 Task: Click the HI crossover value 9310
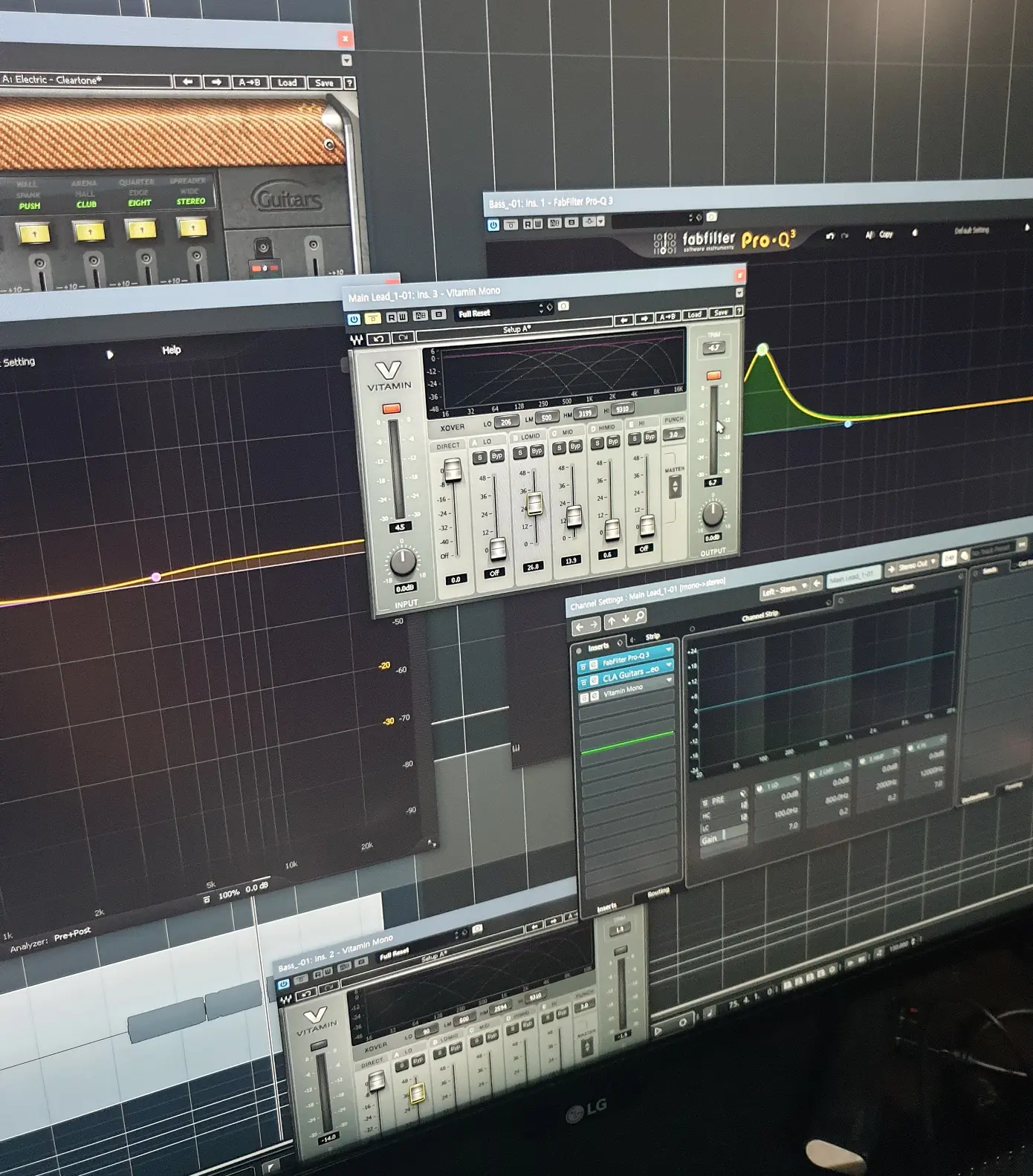622,409
